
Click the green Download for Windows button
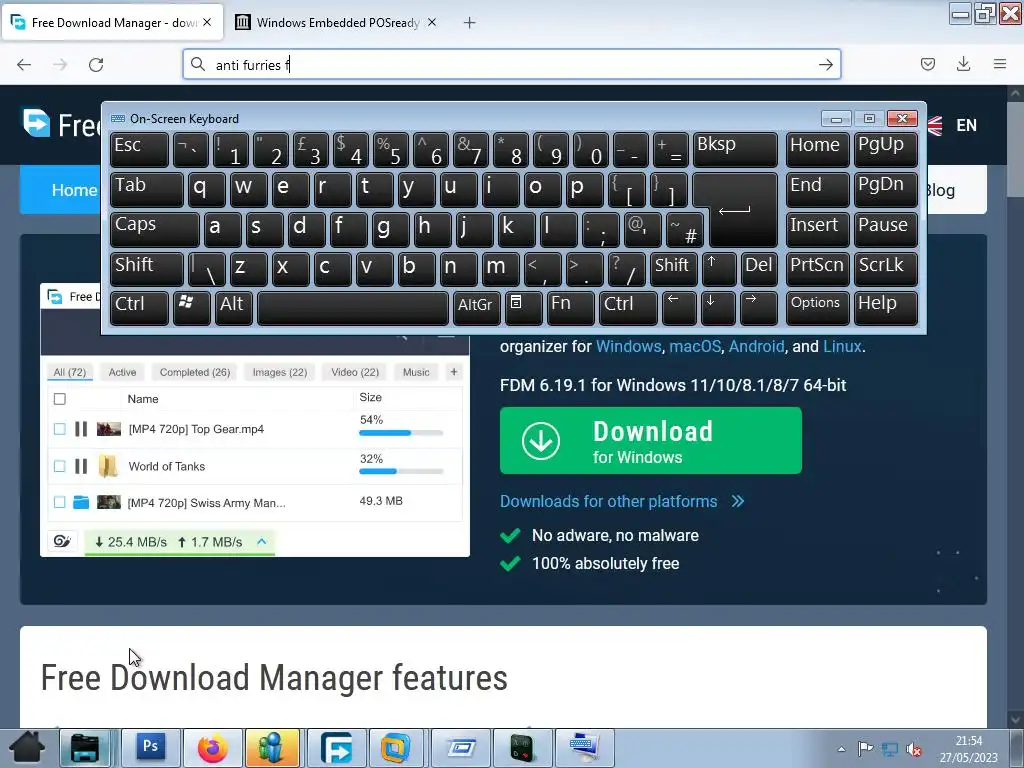click(x=650, y=440)
